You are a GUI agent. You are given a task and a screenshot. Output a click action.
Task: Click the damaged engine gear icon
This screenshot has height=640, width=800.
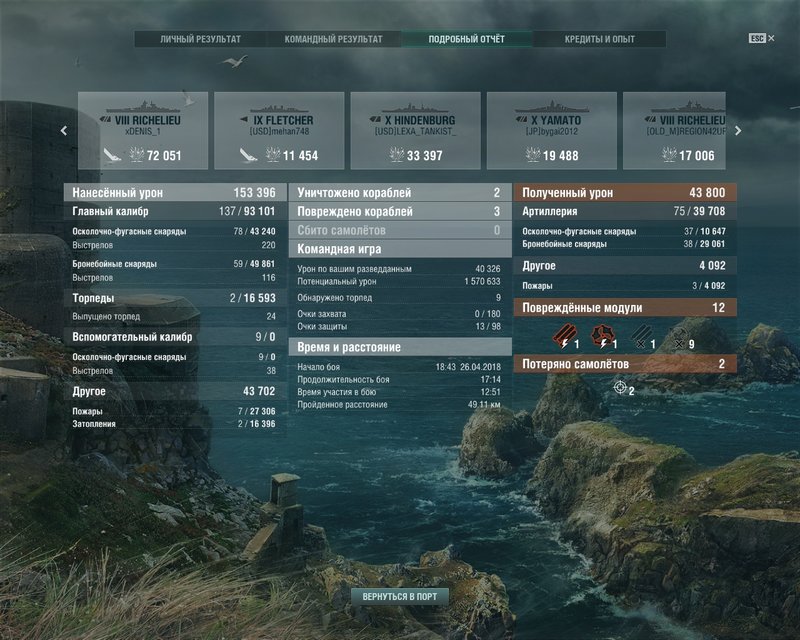(x=600, y=335)
